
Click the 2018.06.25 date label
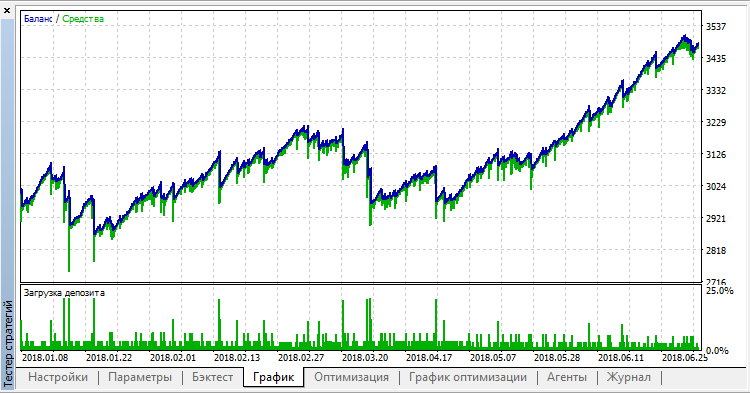tap(684, 358)
